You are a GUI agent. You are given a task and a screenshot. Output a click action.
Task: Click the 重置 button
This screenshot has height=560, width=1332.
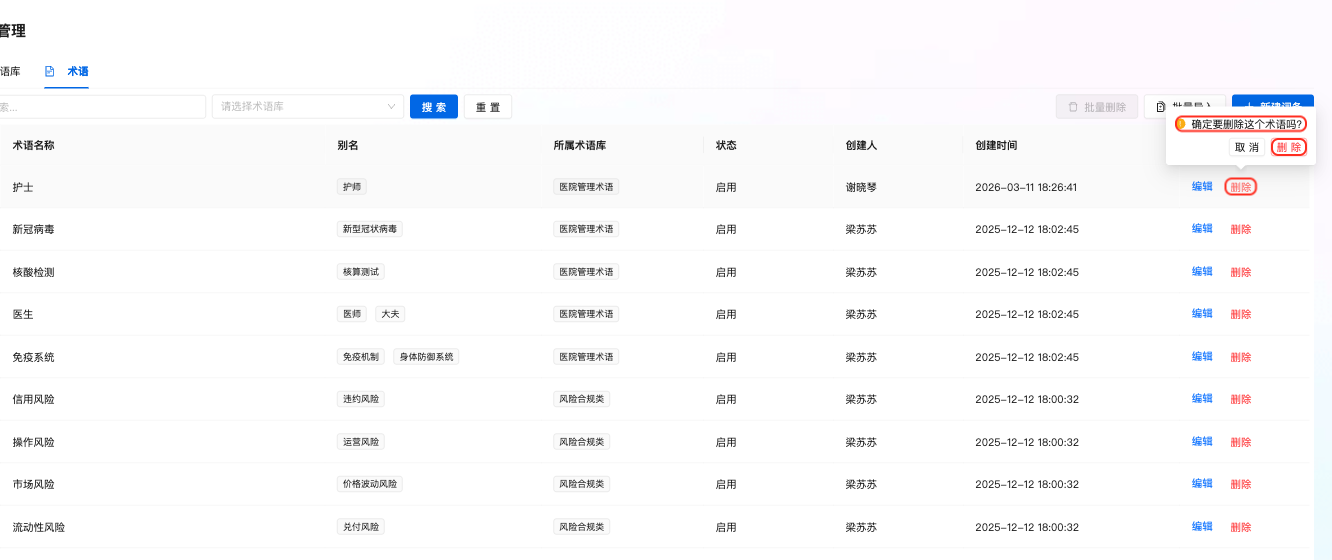point(488,107)
